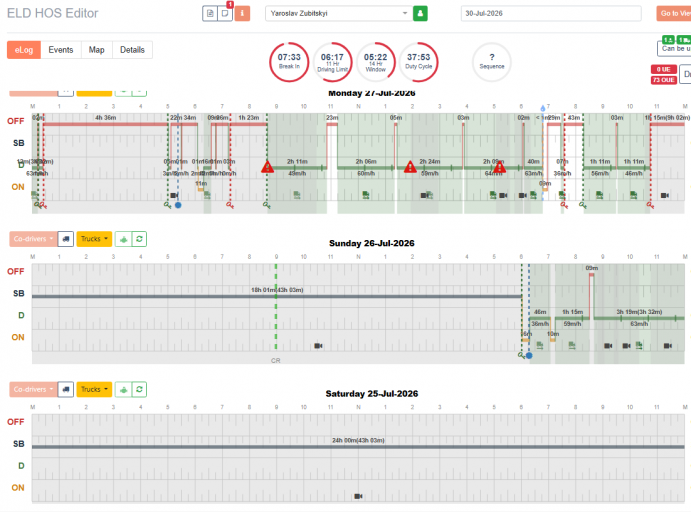Click the 05:22 14 Hr Window gauge
The width and height of the screenshot is (691, 512).
point(375,62)
